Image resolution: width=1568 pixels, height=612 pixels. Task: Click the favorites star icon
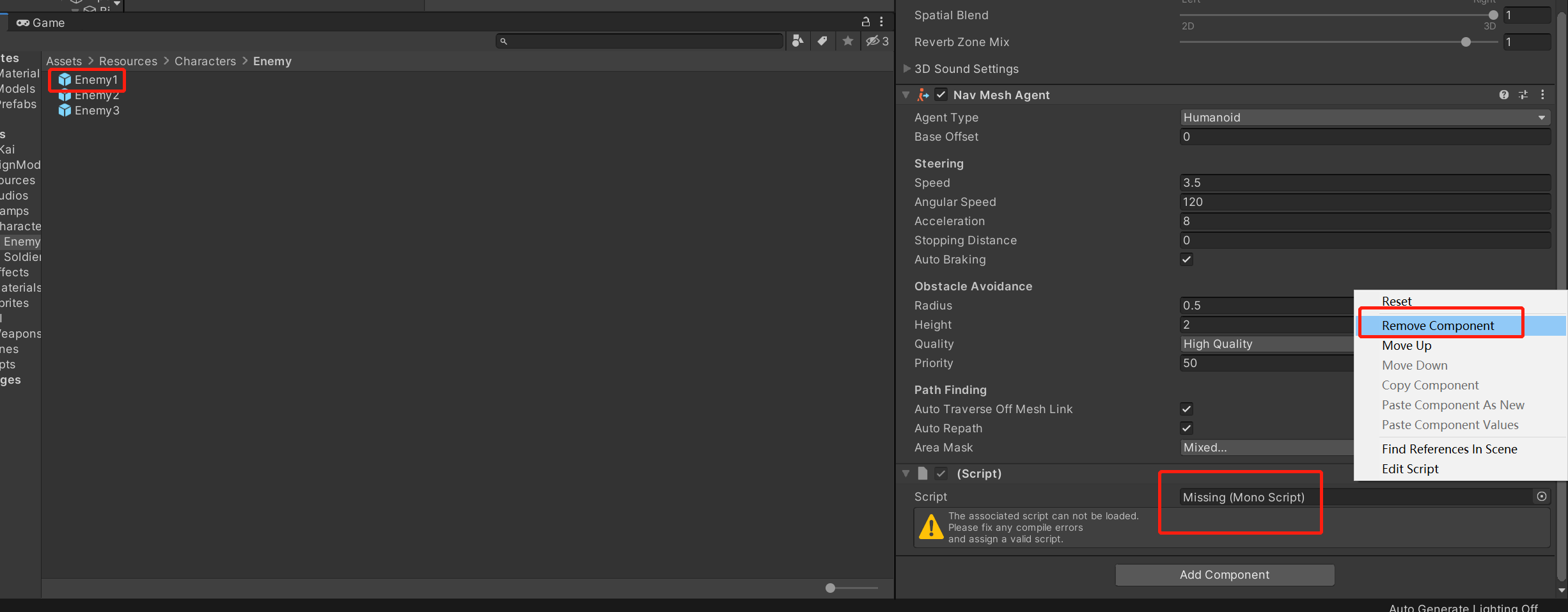[x=848, y=41]
